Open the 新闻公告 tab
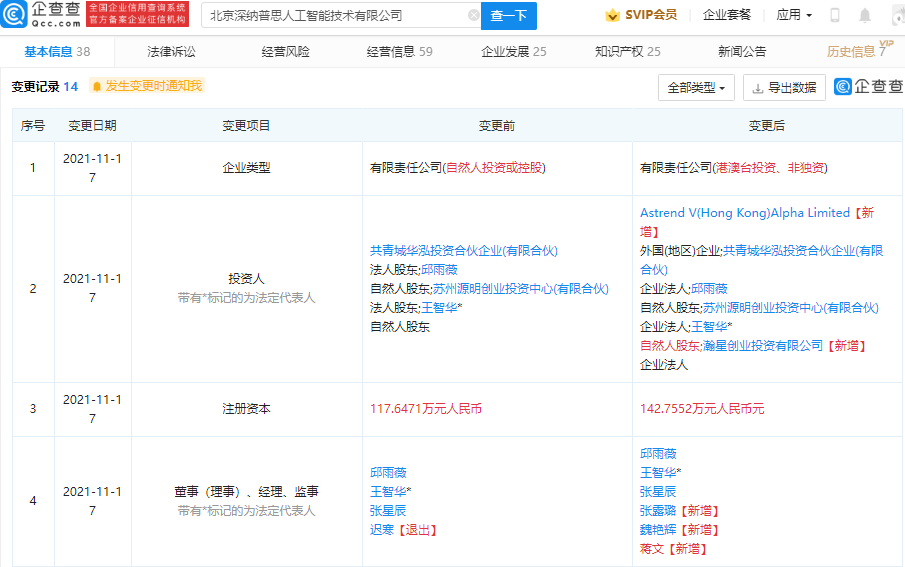 742,51
